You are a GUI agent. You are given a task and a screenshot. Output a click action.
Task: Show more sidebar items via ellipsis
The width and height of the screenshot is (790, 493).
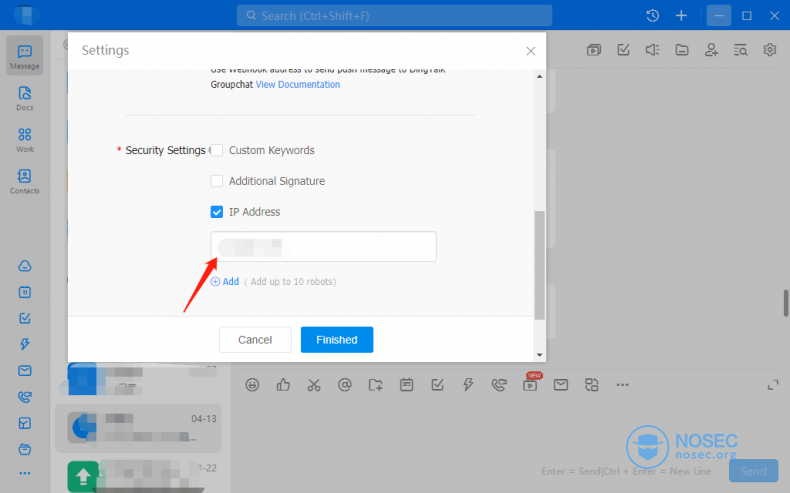pyautogui.click(x=24, y=473)
